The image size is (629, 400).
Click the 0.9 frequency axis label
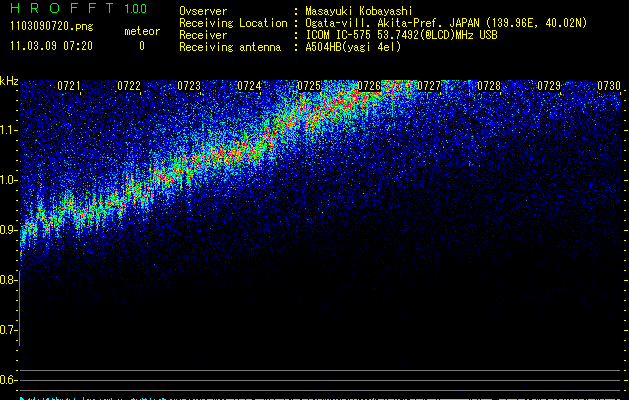(x=7, y=230)
